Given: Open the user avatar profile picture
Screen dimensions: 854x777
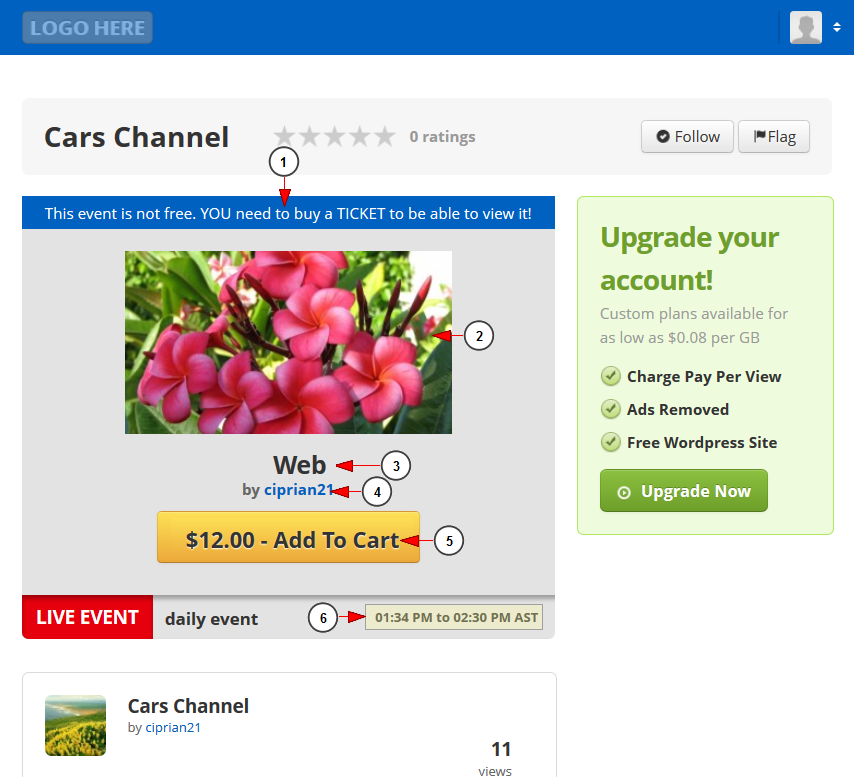Looking at the screenshot, I should [x=806, y=27].
